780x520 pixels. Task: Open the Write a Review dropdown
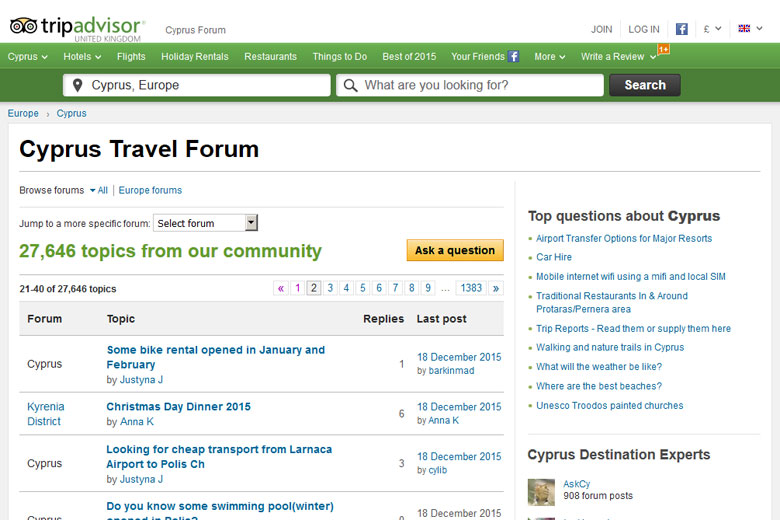(x=618, y=57)
